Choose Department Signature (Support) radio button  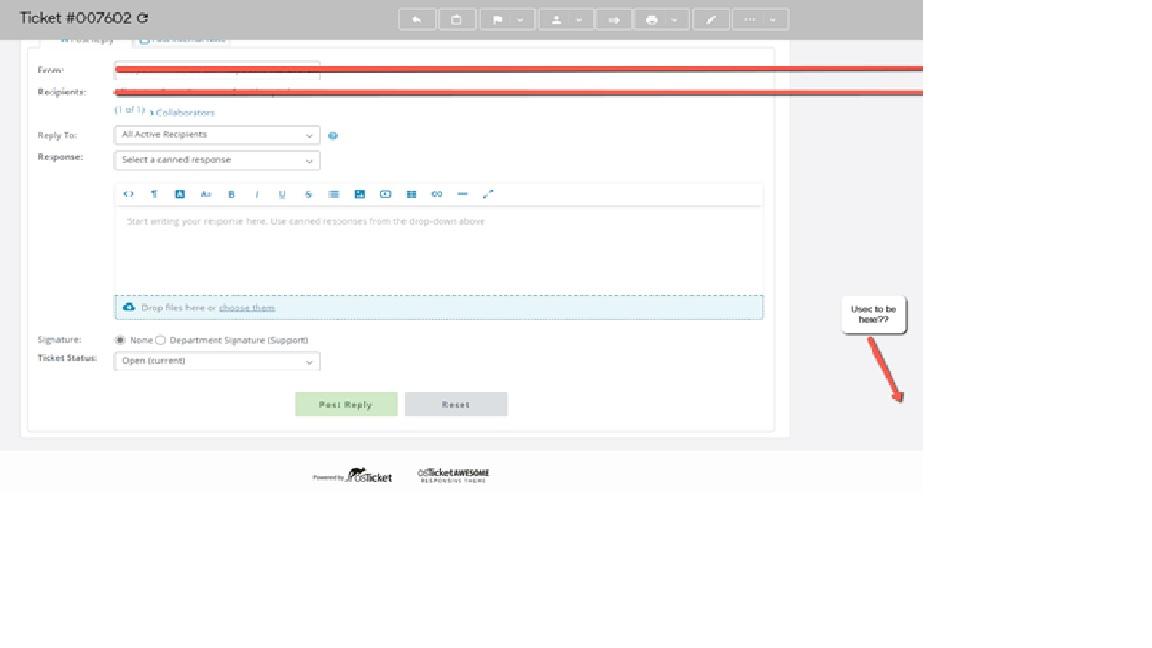pyautogui.click(x=161, y=340)
